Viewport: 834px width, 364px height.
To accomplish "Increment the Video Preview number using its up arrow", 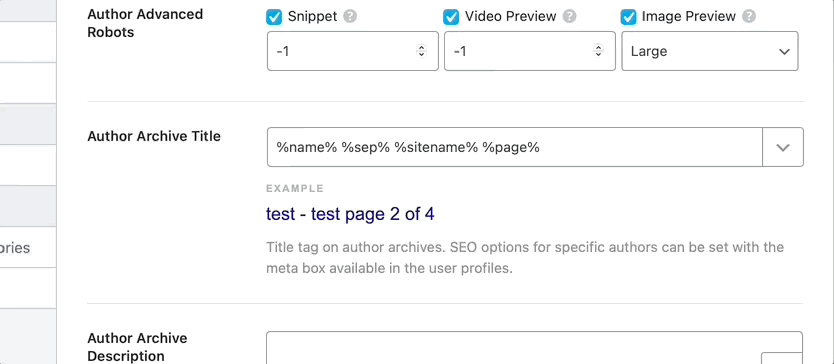I will 598,47.
